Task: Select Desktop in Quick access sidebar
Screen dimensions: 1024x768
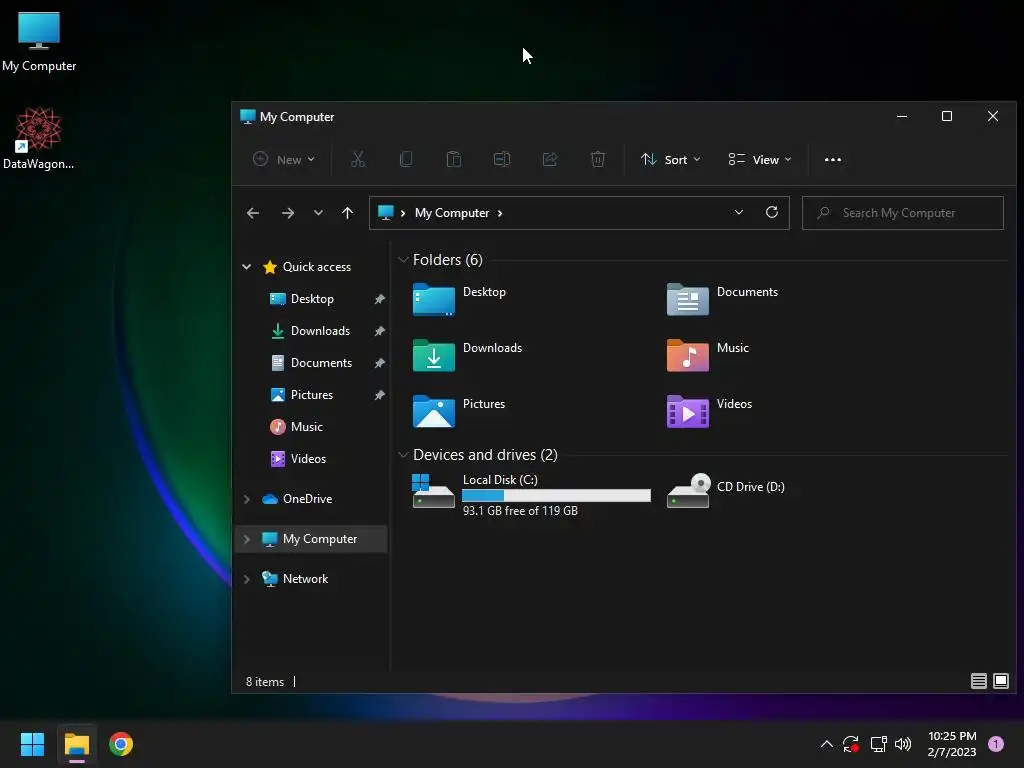Action: click(x=312, y=298)
